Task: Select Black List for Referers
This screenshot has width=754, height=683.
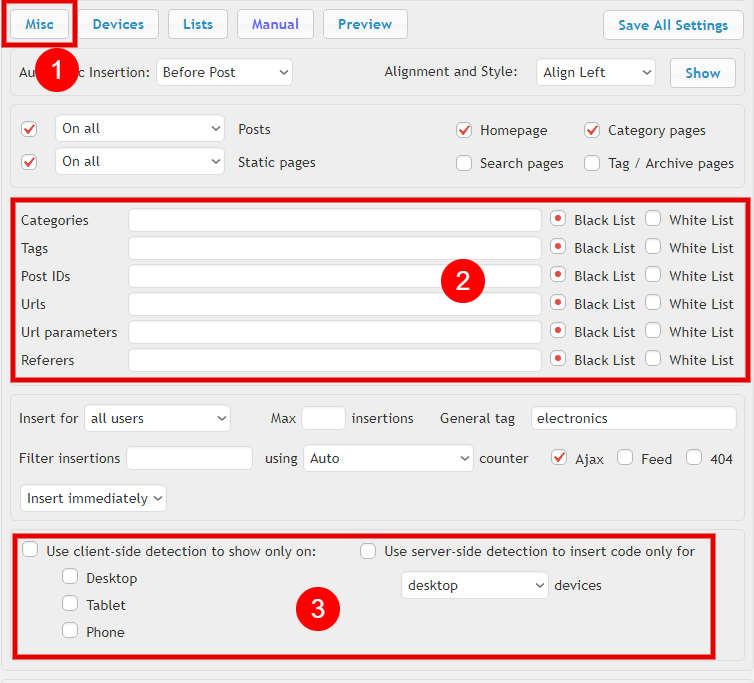Action: [x=558, y=358]
